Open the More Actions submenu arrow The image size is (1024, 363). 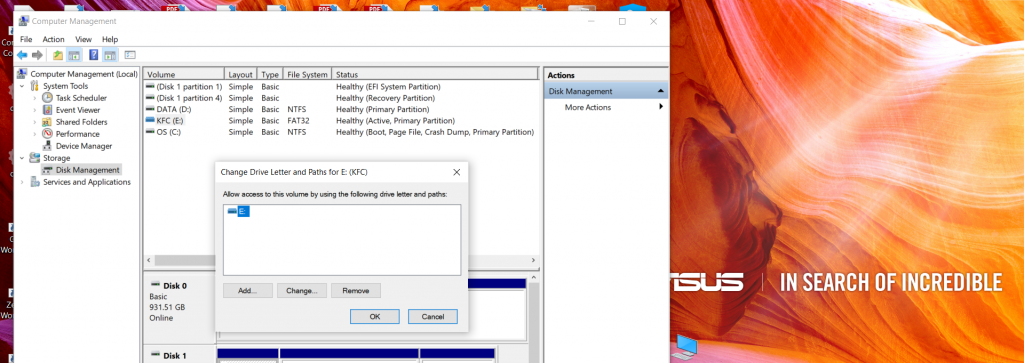click(x=661, y=107)
